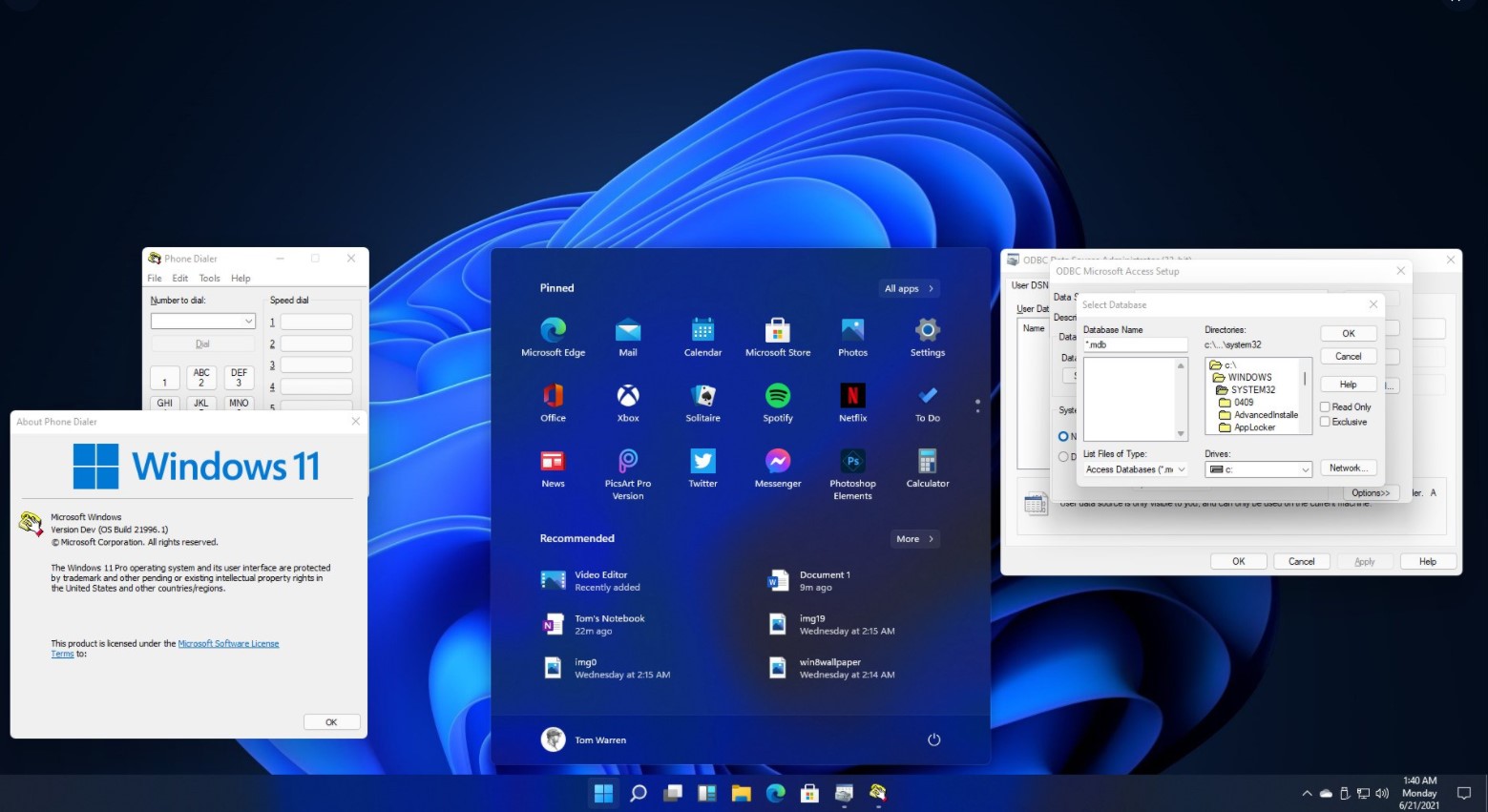Open the Settings gear in pinned apps
The width and height of the screenshot is (1488, 812).
928,337
